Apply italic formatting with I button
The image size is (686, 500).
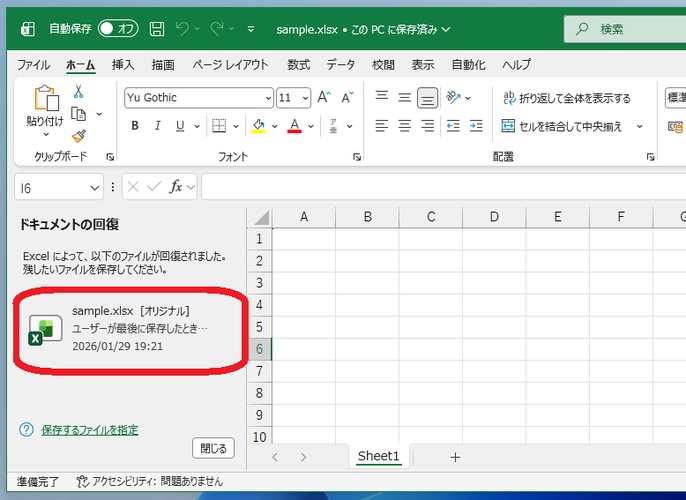click(158, 126)
